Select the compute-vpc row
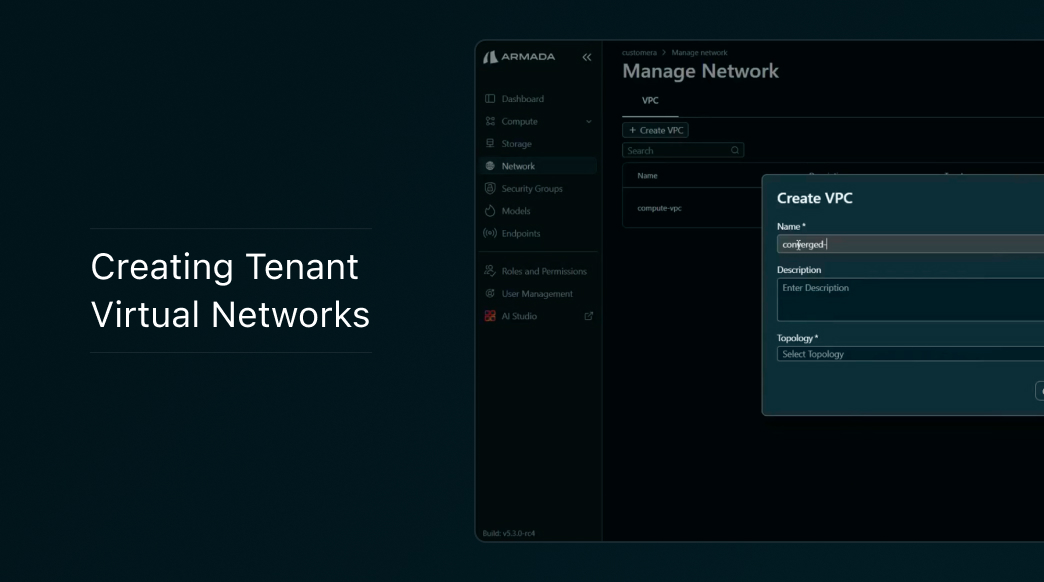The image size is (1044, 582). tap(692, 208)
